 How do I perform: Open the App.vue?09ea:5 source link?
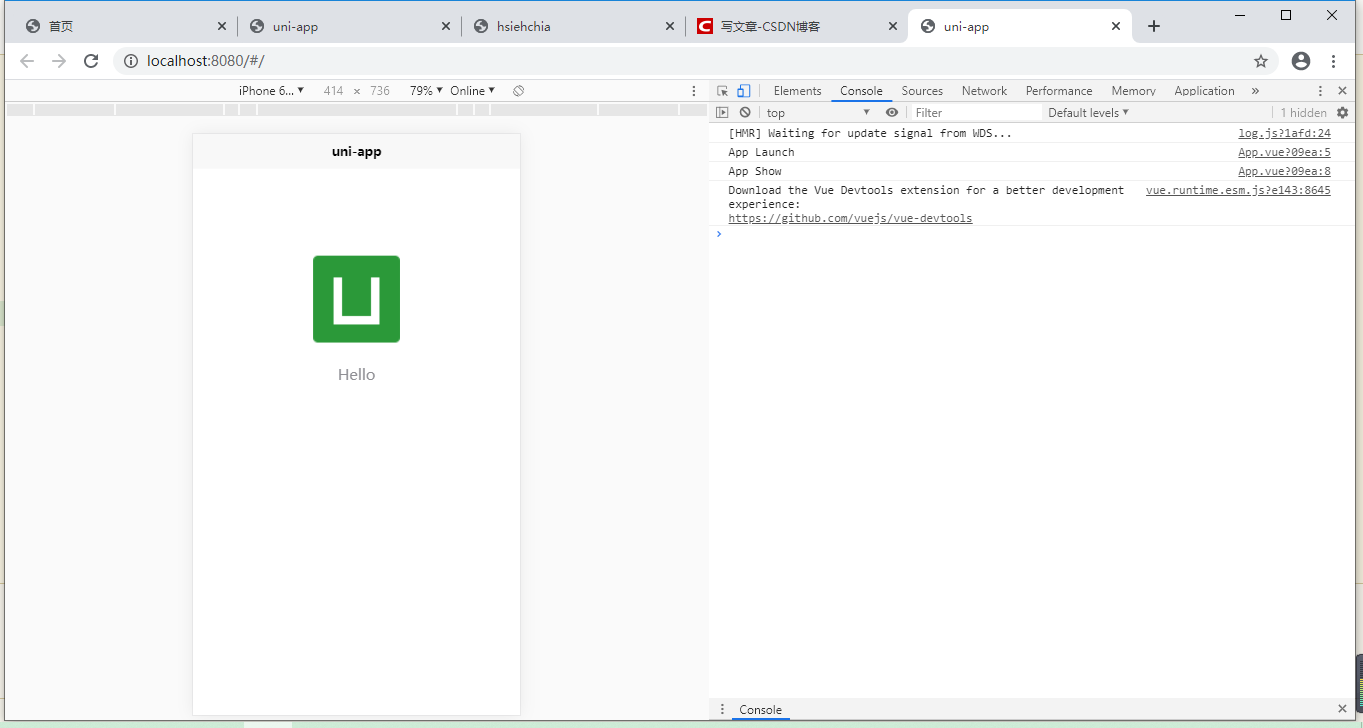(x=1284, y=152)
